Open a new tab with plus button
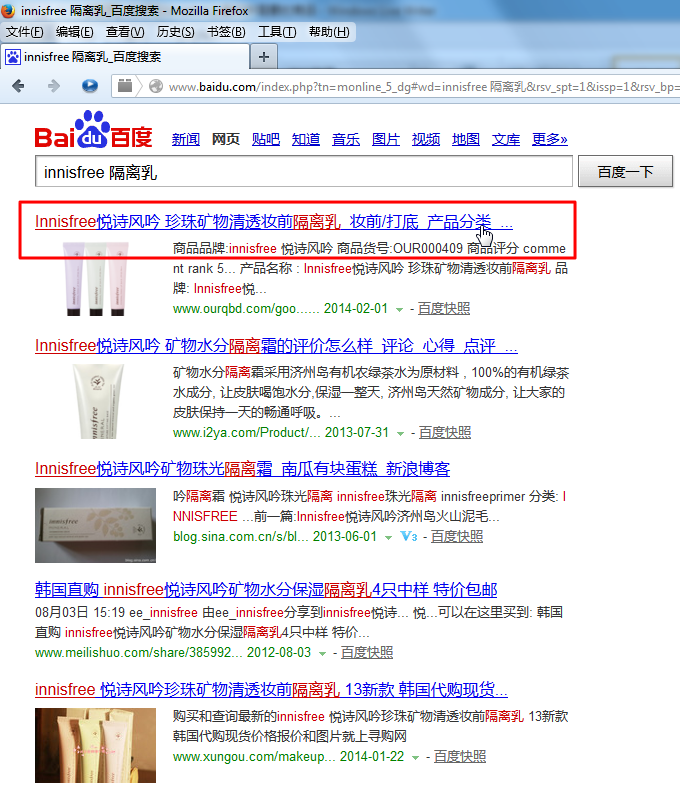Screen dimensions: 680x794 (x=264, y=57)
